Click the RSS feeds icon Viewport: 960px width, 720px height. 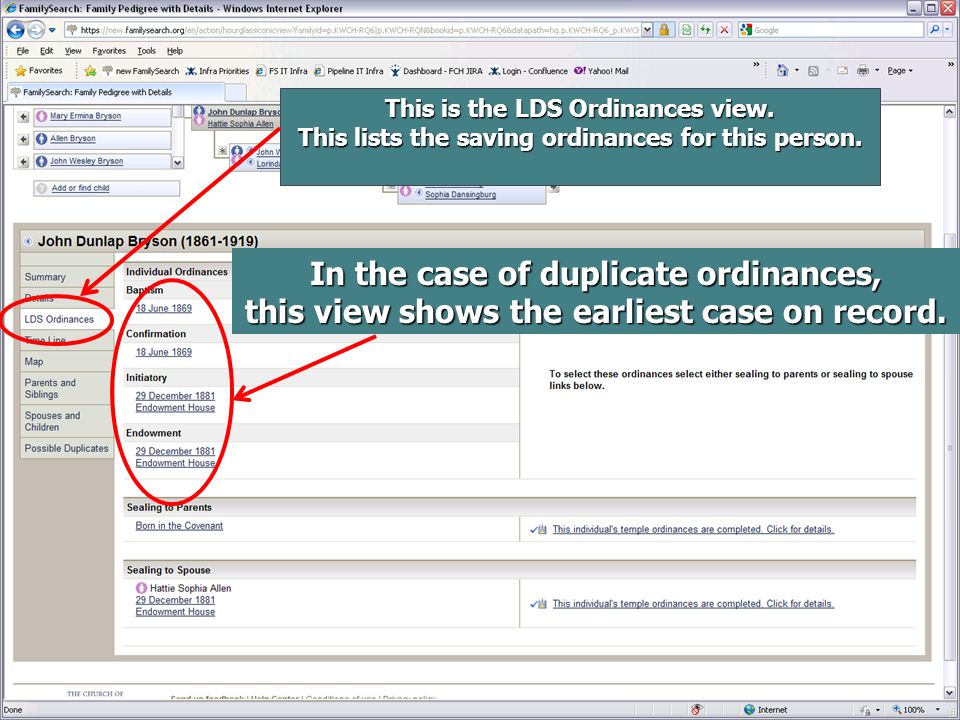point(813,71)
